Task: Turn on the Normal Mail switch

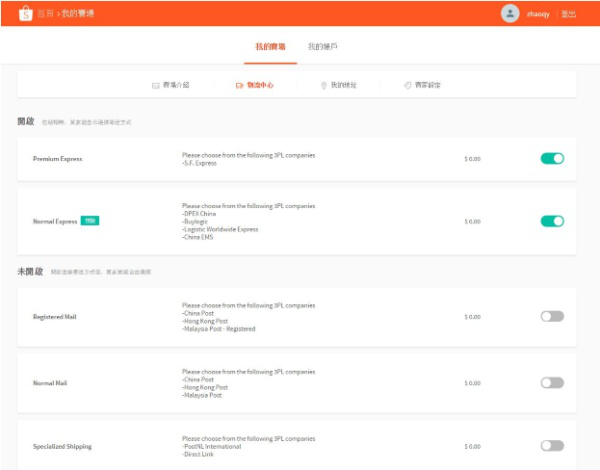Action: click(x=552, y=382)
